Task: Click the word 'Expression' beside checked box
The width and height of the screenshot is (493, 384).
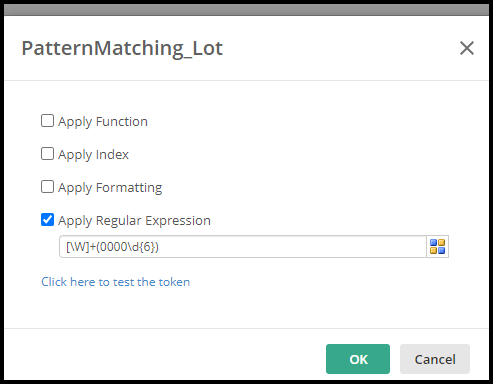Action: 178,221
